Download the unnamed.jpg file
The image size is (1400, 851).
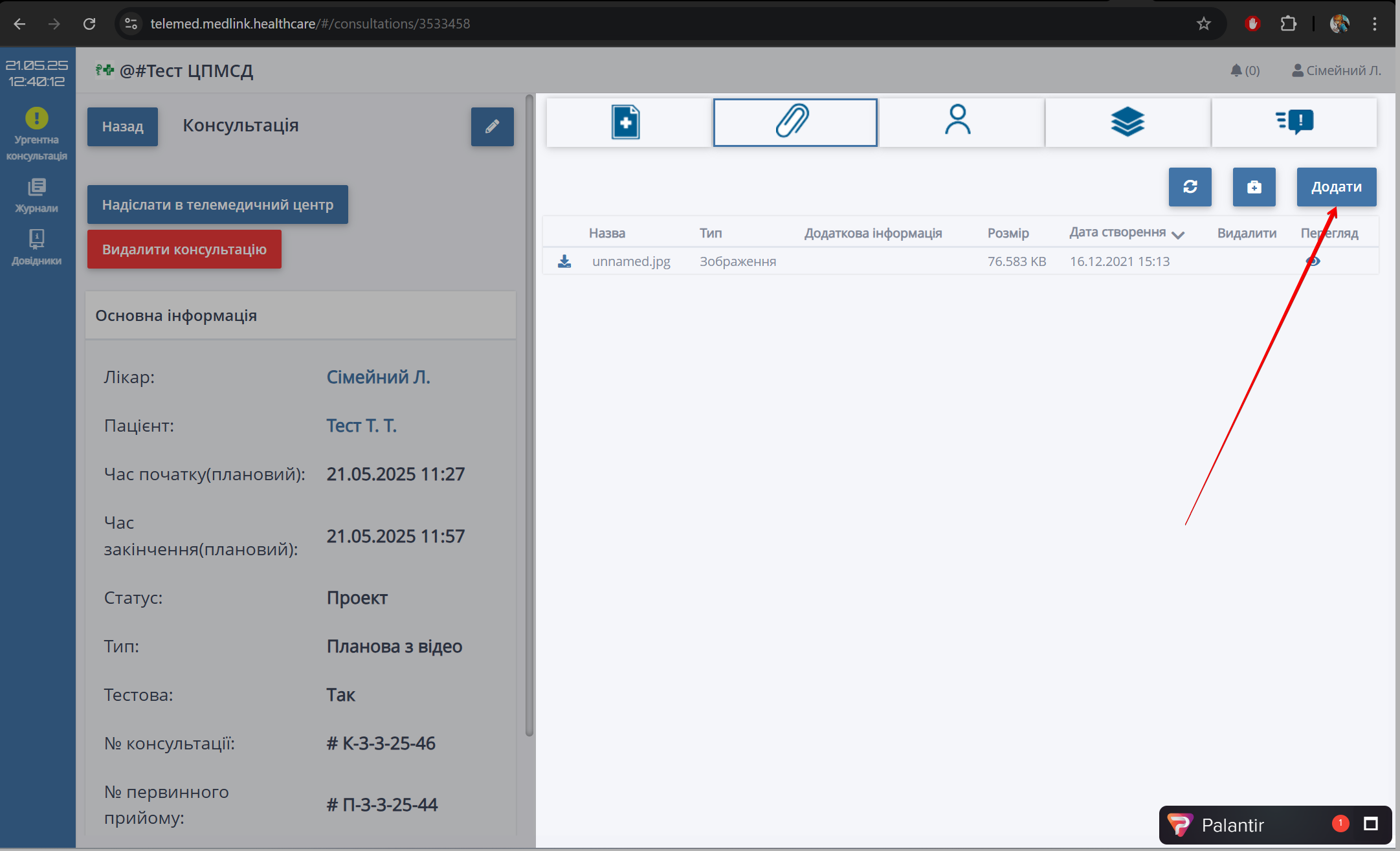click(x=564, y=261)
